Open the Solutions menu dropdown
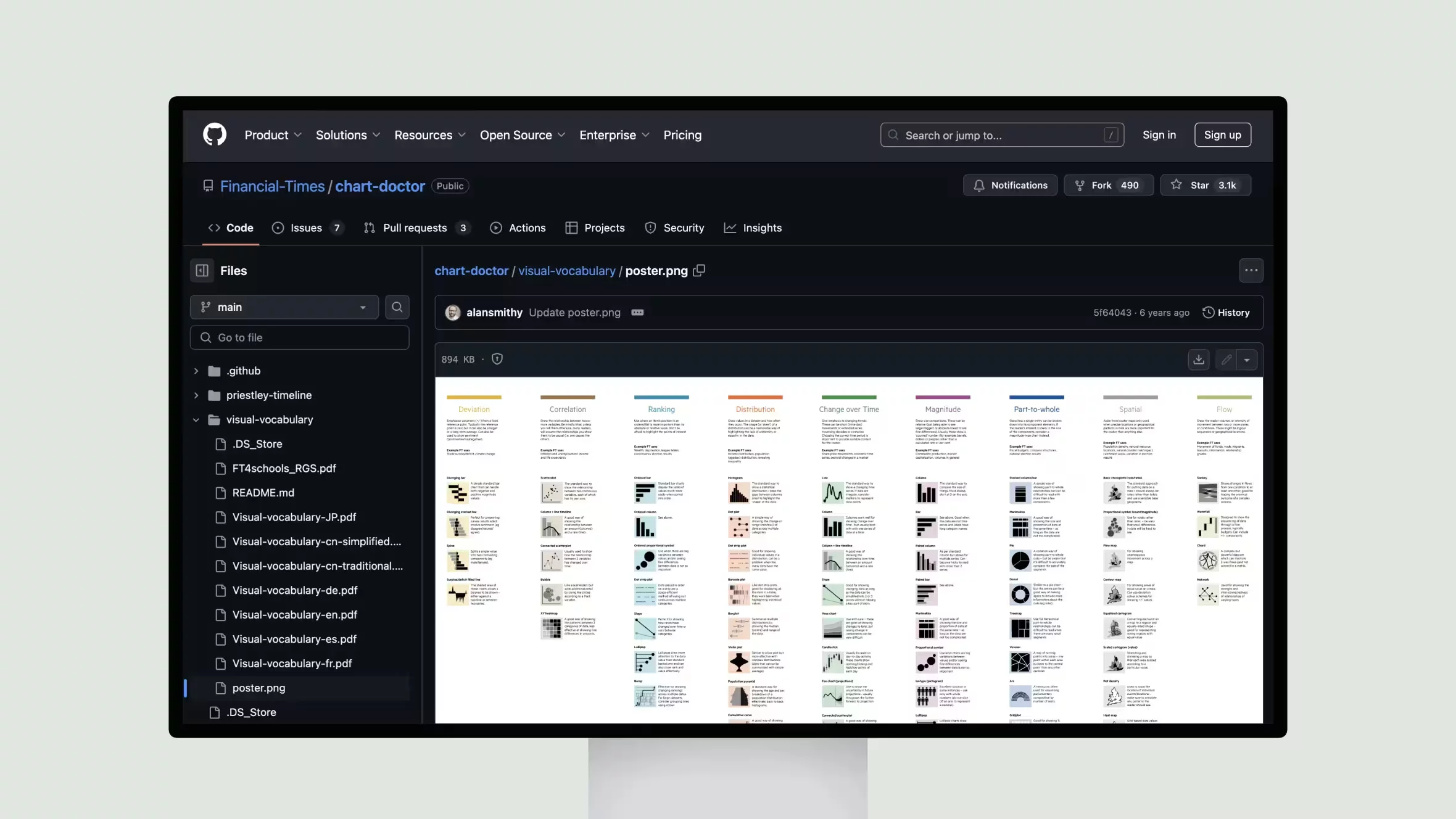The image size is (1456, 819). (x=348, y=135)
